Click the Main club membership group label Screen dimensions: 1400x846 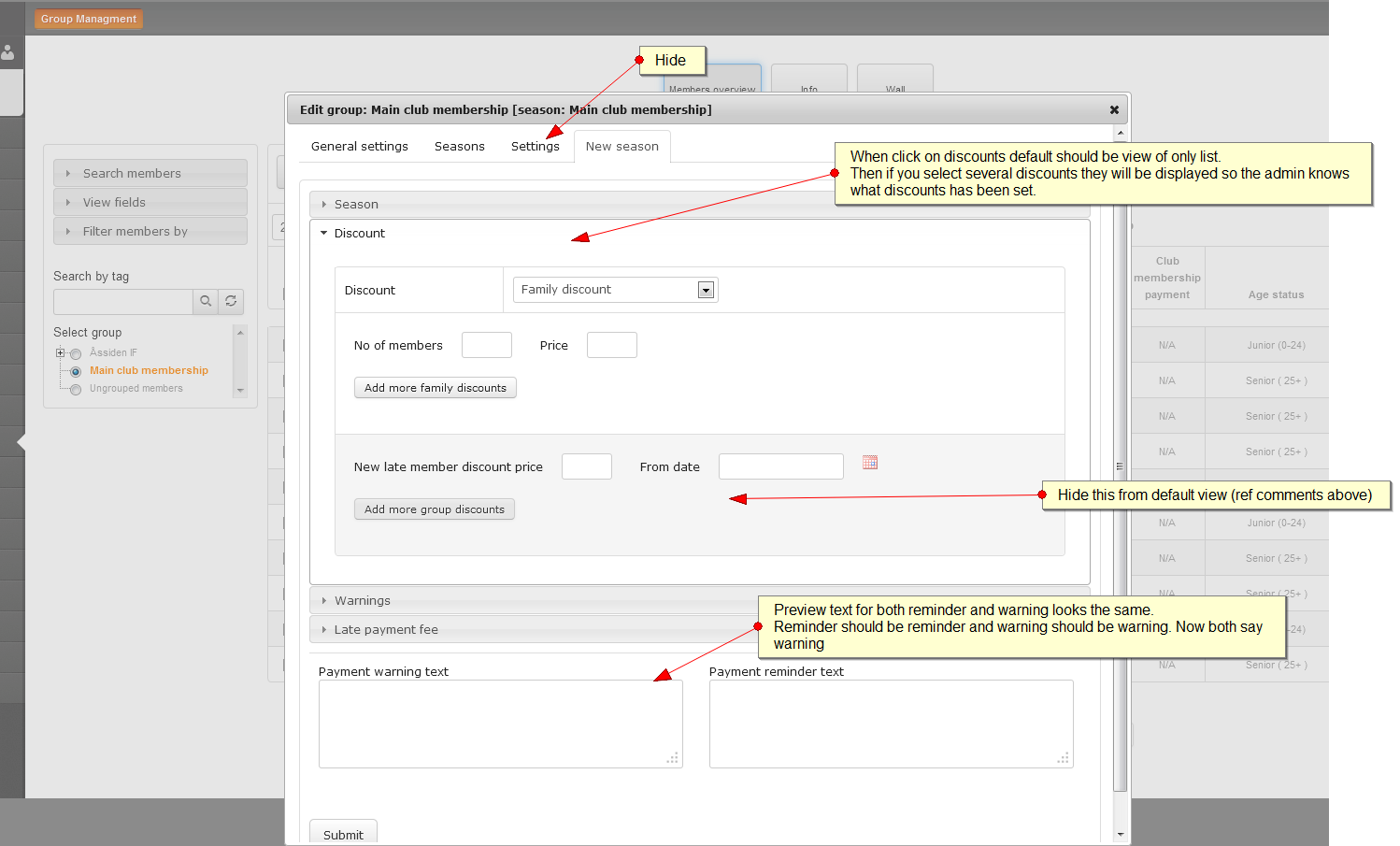pyautogui.click(x=149, y=370)
